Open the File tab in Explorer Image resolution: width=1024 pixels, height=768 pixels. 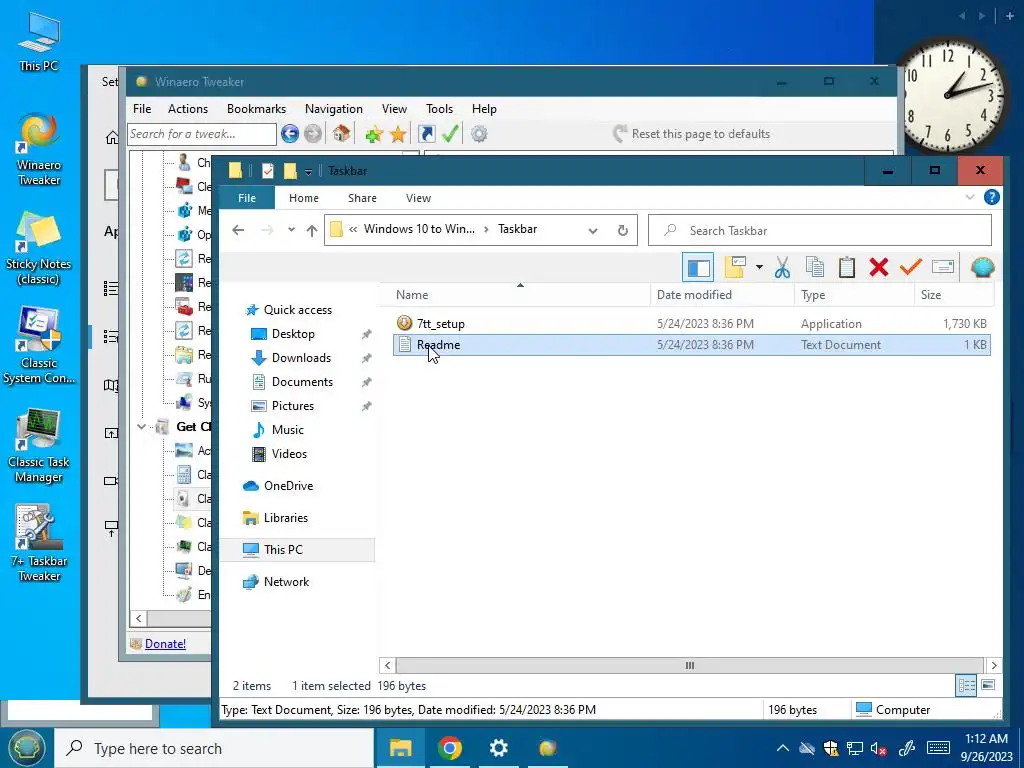[247, 198]
